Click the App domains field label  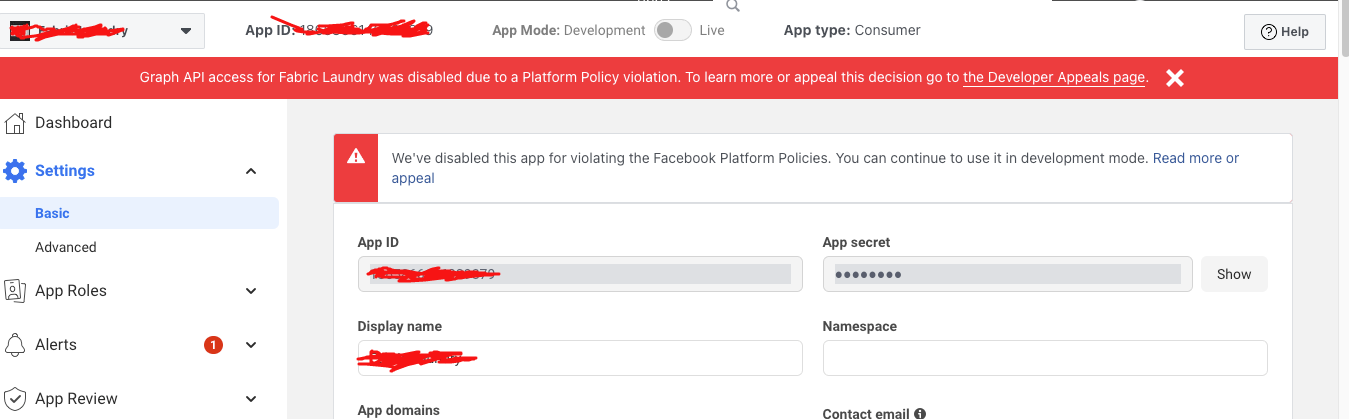click(398, 410)
